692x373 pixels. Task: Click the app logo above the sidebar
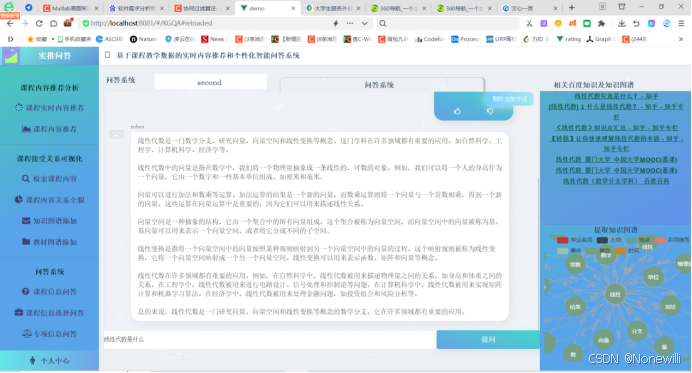click(10, 56)
